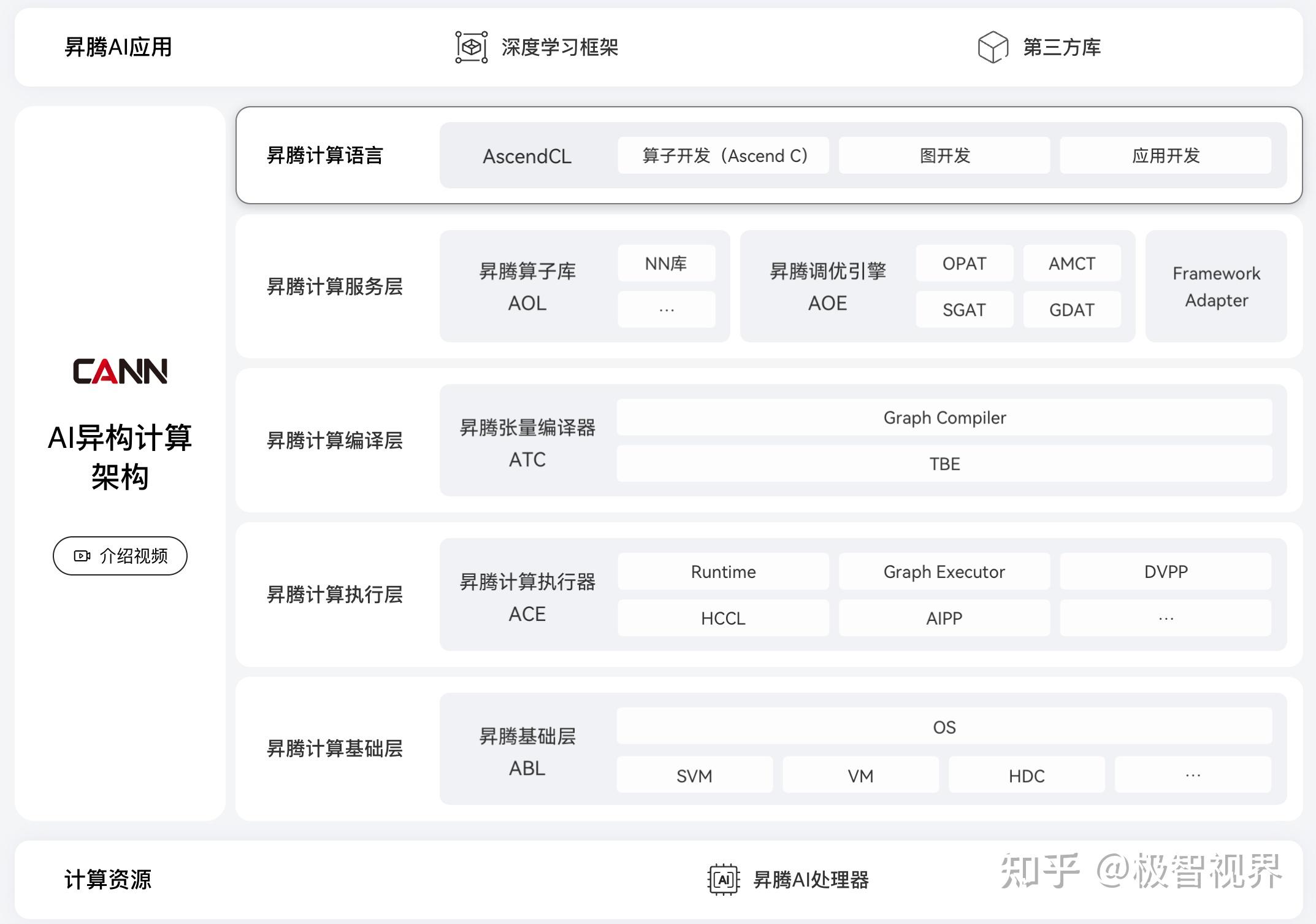Click the HCCL communication module
The width and height of the screenshot is (1316, 924).
(723, 618)
